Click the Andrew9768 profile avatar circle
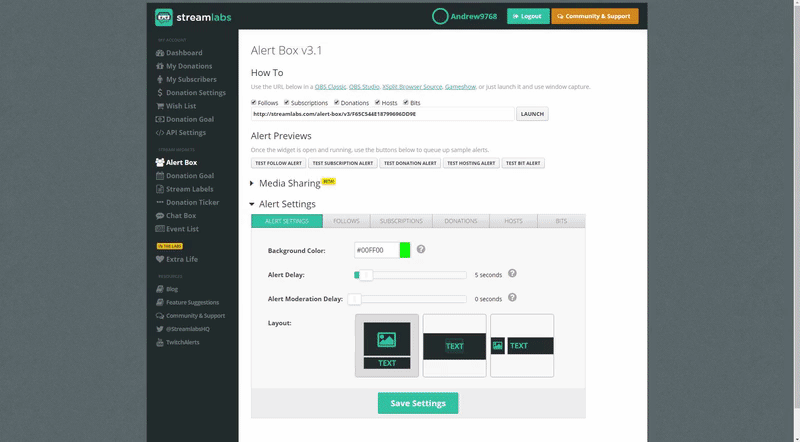The height and width of the screenshot is (442, 800). (x=440, y=16)
